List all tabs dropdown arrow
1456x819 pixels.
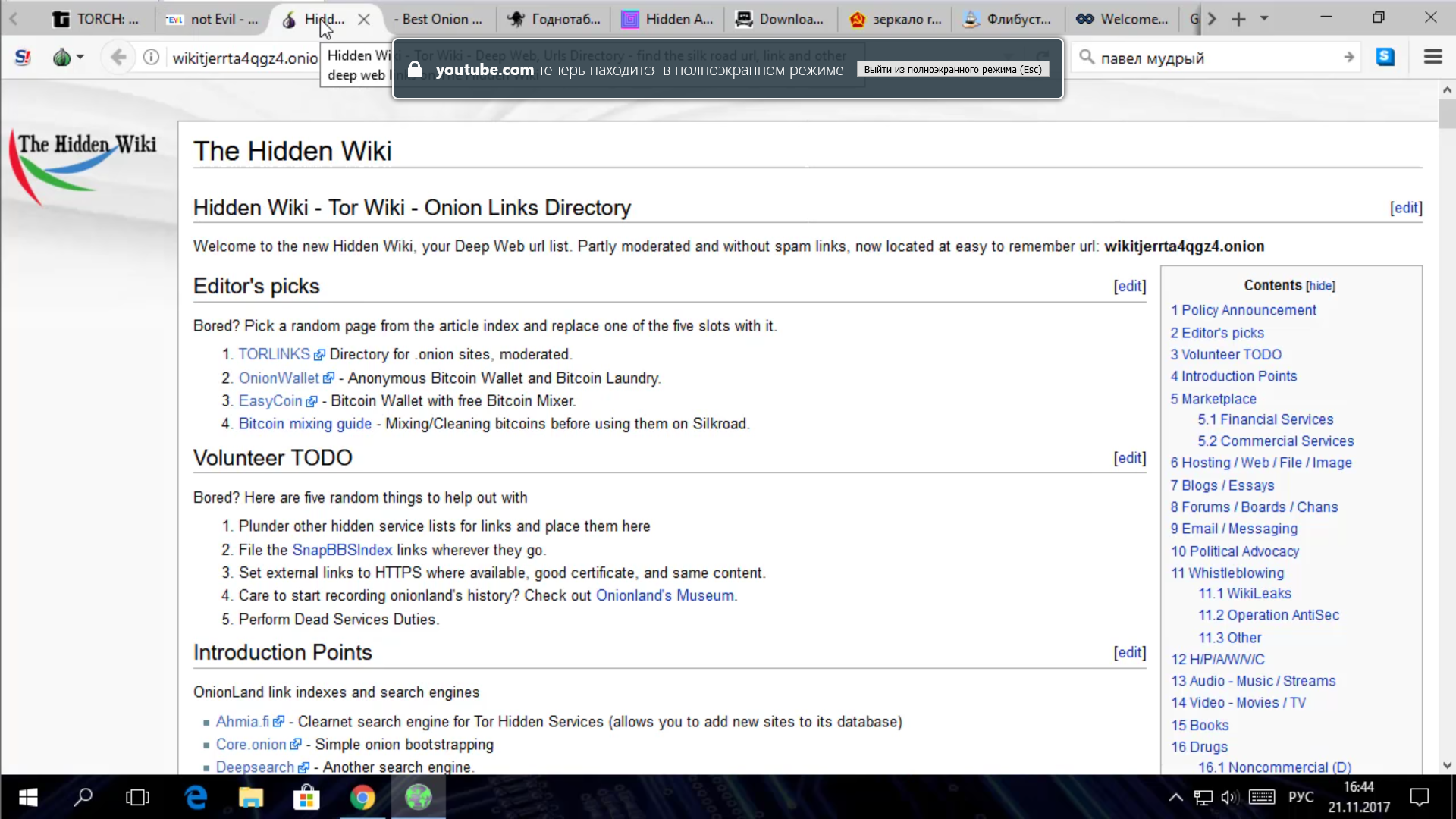pos(1264,18)
